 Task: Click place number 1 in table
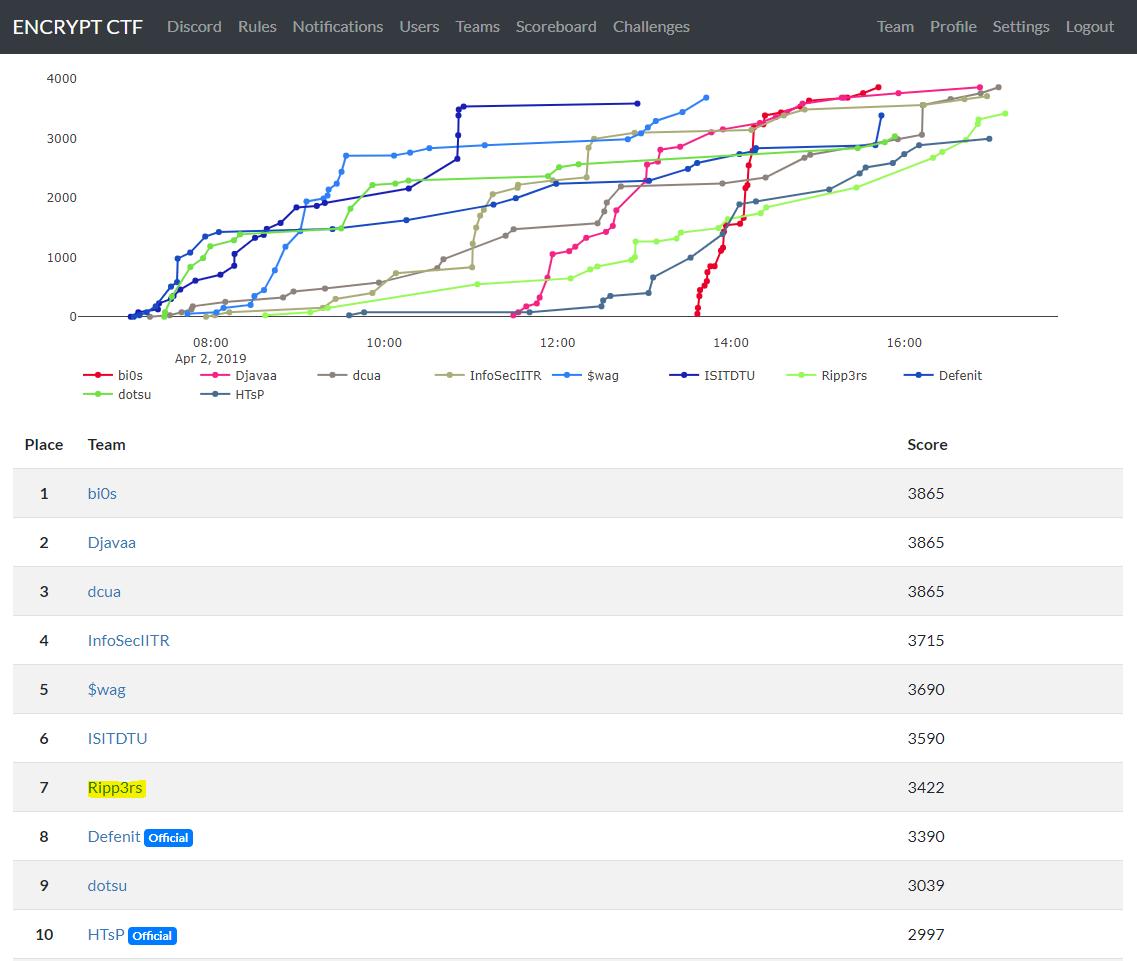click(44, 493)
